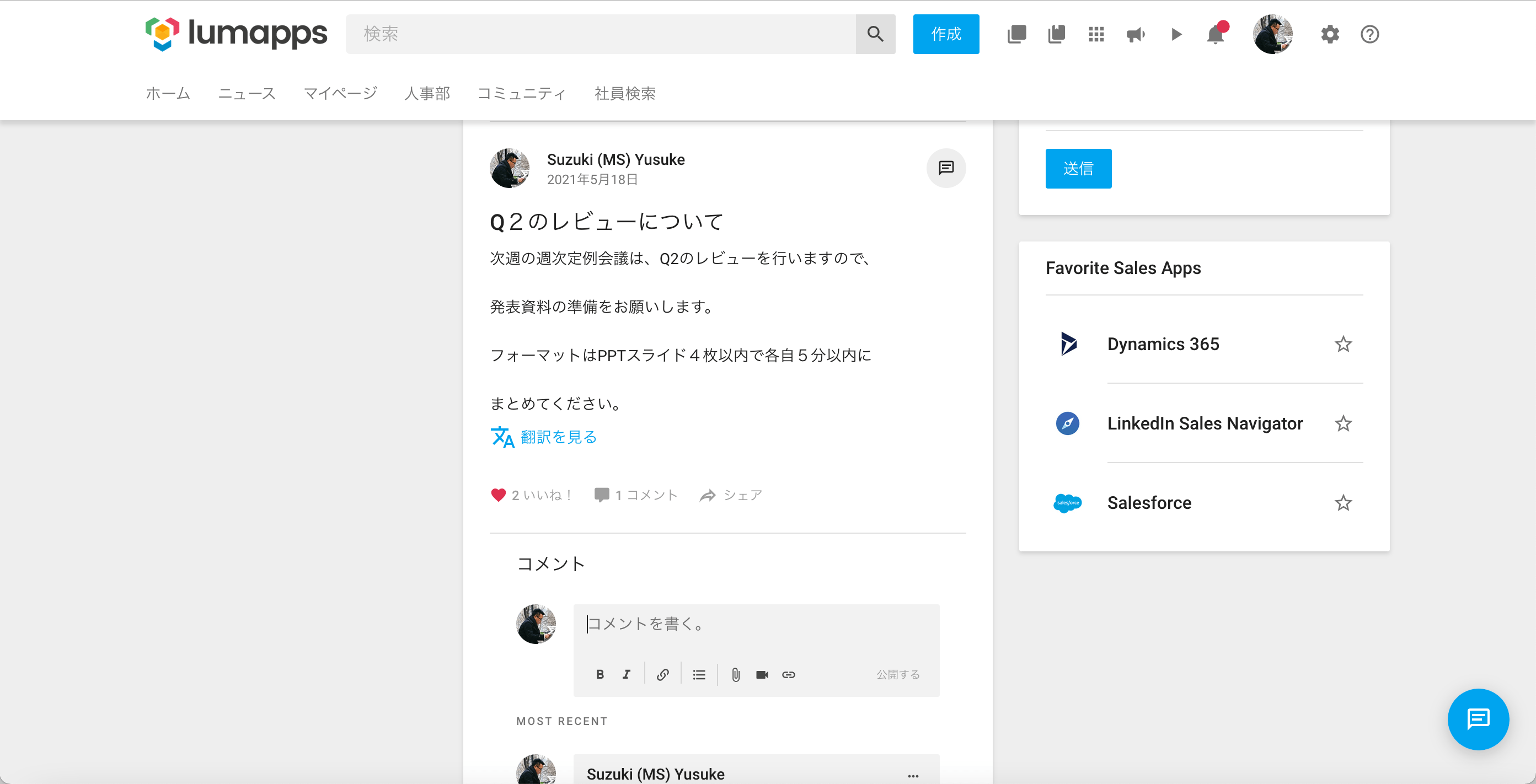
Task: Click the 作成 create button
Action: 946,35
